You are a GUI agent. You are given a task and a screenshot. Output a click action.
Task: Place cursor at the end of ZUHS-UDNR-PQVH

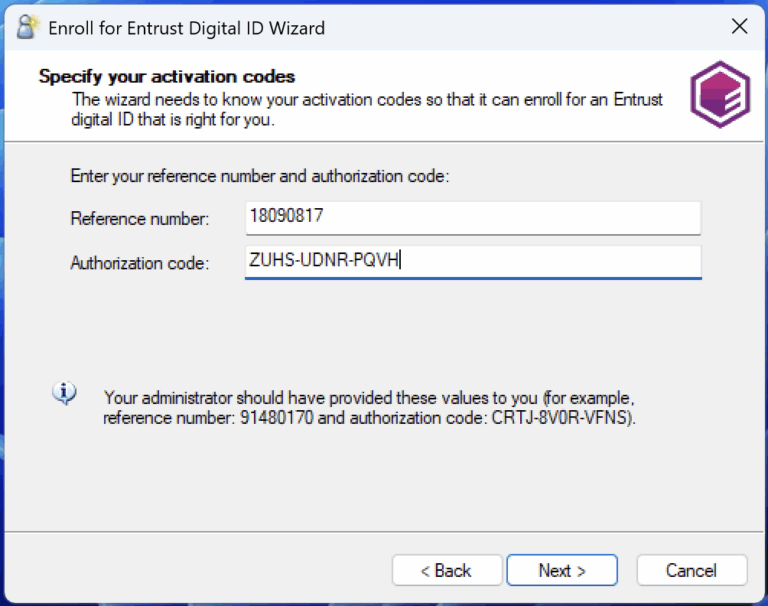[x=401, y=262]
